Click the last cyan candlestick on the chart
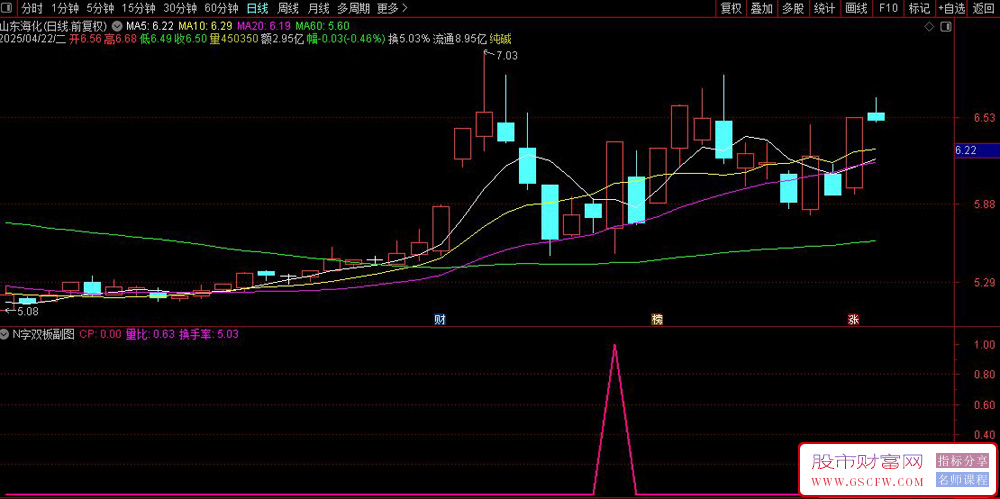The height and width of the screenshot is (499, 1000). tap(876, 117)
